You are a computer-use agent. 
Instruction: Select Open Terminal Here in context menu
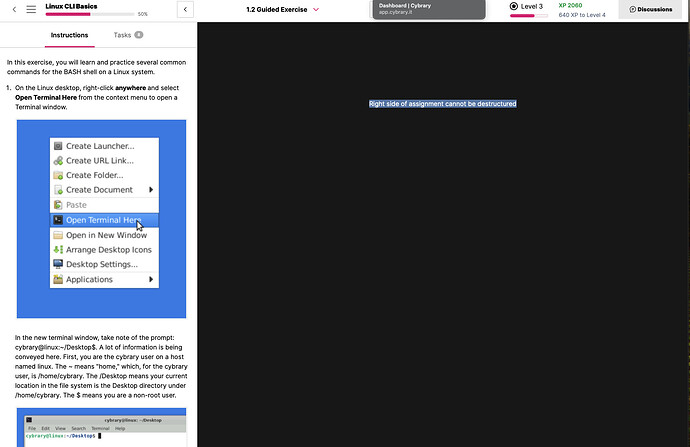click(x=103, y=220)
